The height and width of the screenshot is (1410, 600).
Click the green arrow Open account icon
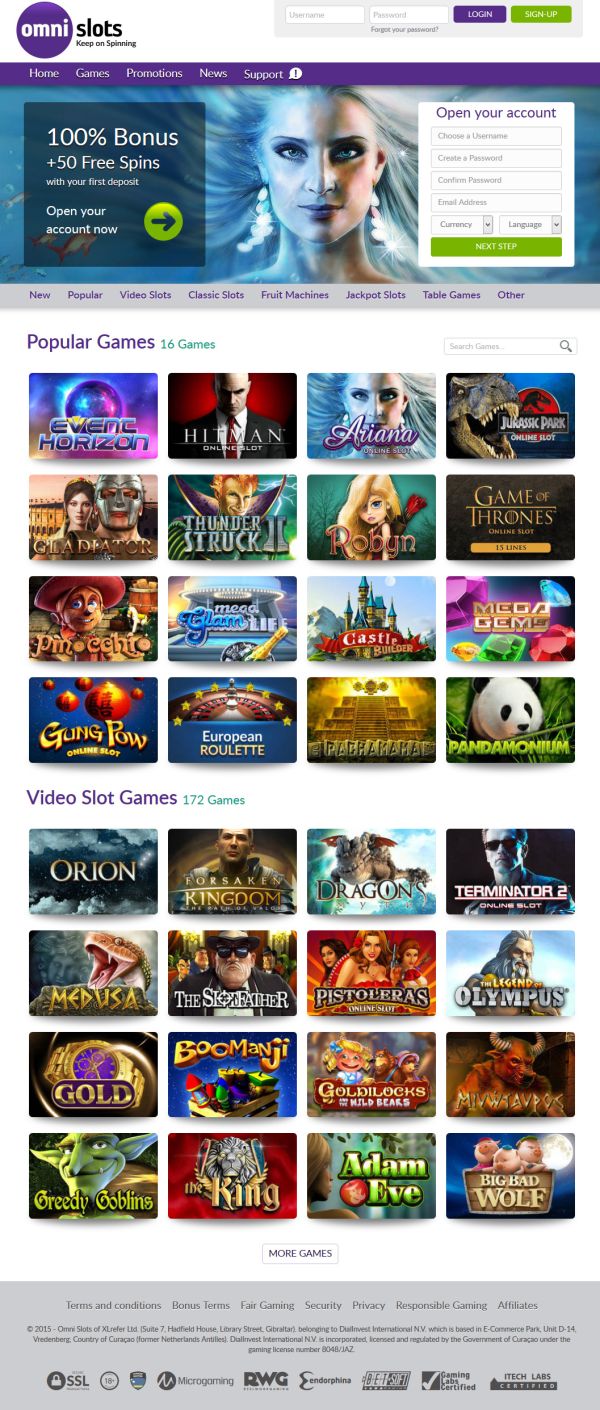[x=163, y=221]
